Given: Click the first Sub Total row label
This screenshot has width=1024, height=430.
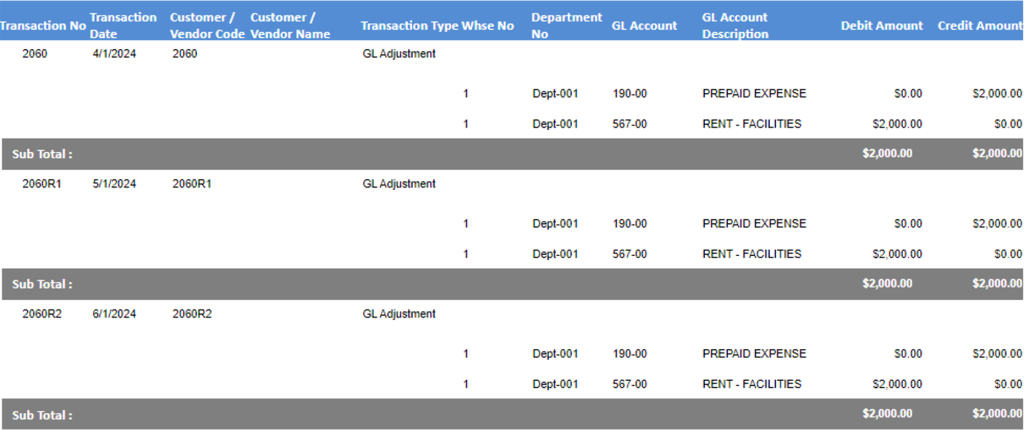Looking at the screenshot, I should coord(42,154).
